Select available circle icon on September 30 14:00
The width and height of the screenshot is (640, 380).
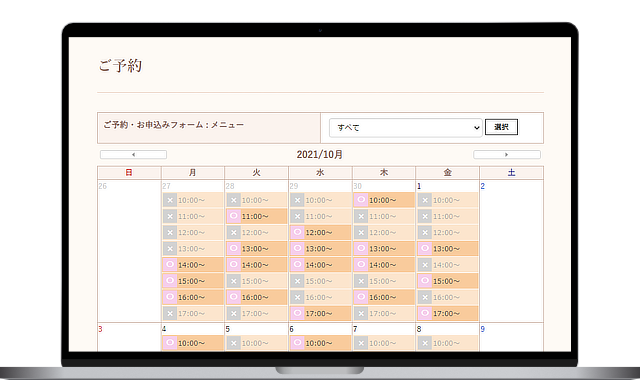361,265
